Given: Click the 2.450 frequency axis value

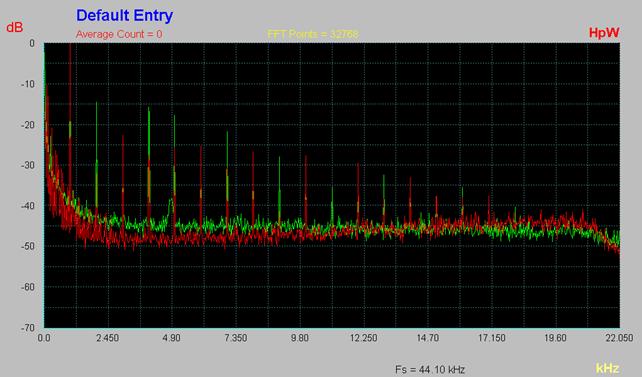Looking at the screenshot, I should point(107,338).
